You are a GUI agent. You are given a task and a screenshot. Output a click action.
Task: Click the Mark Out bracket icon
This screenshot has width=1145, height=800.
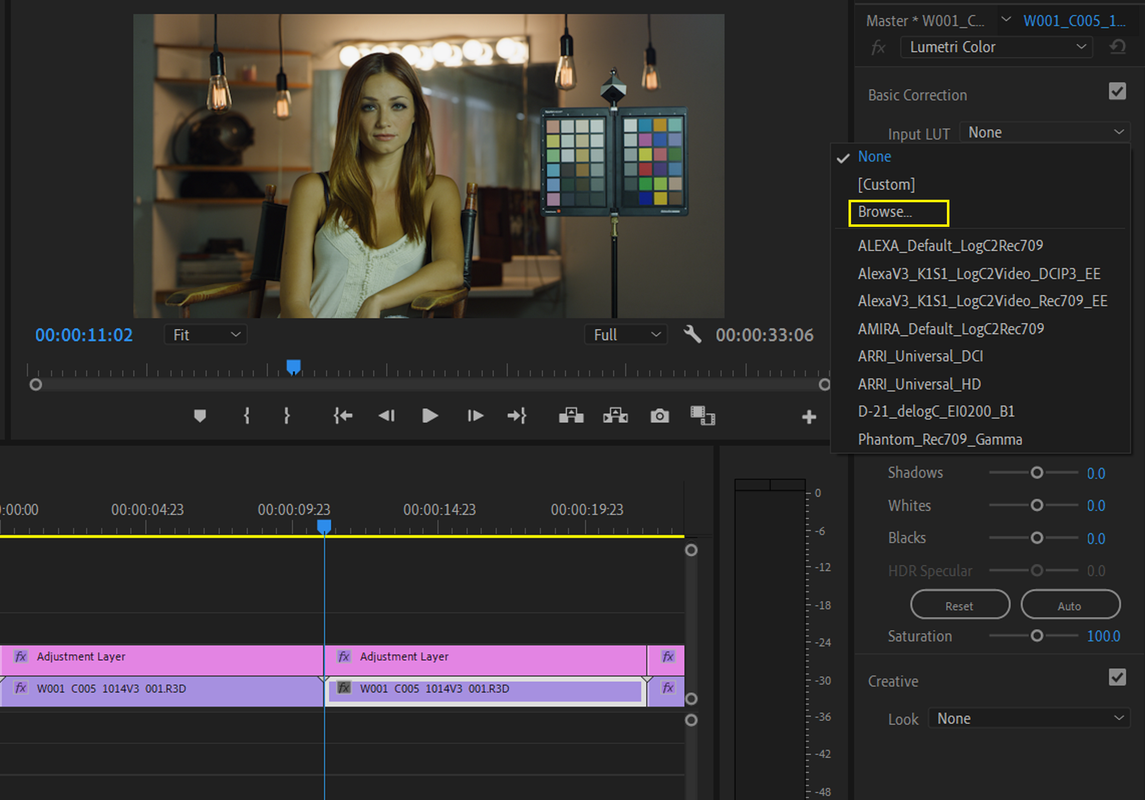[287, 416]
